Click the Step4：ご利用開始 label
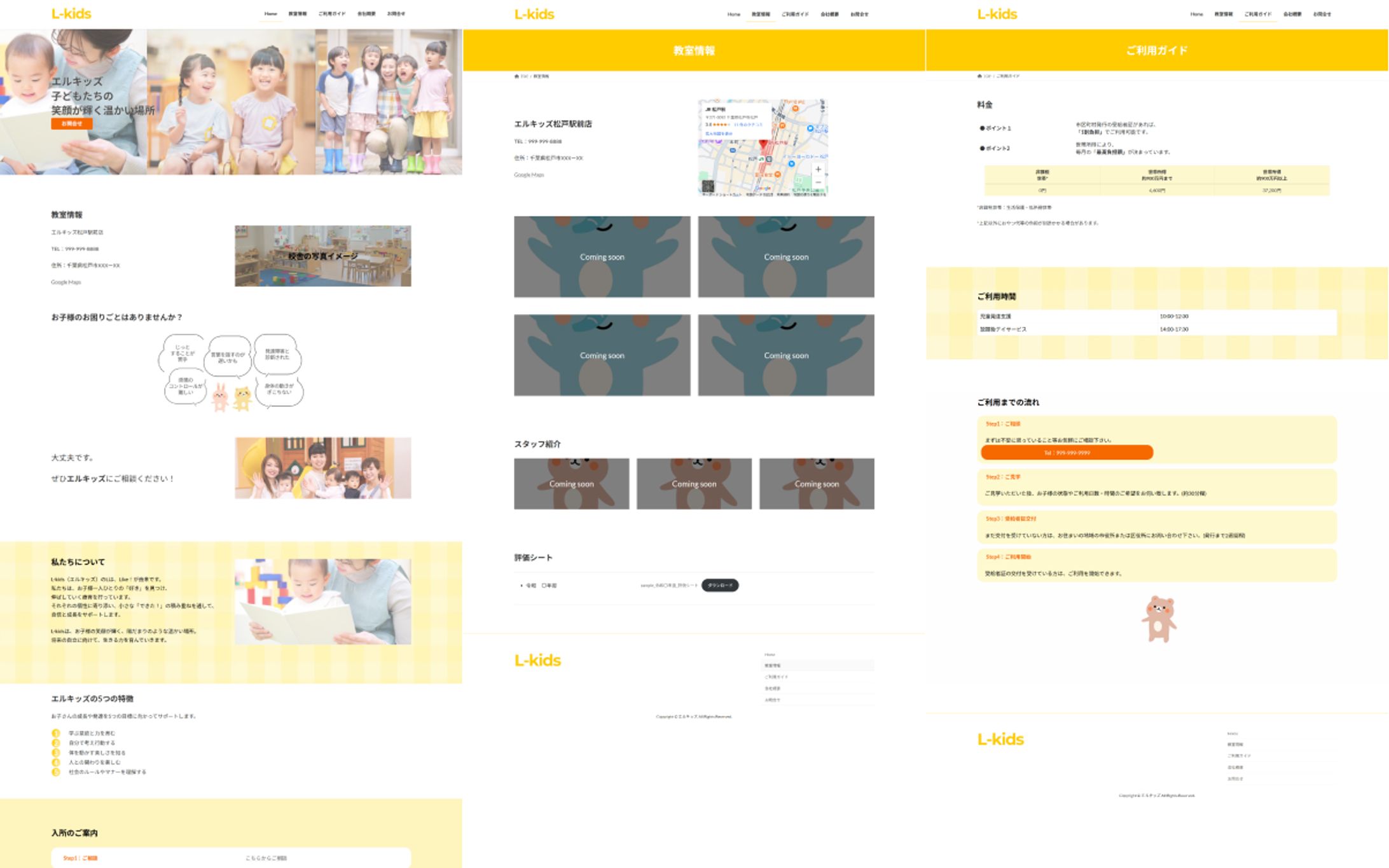The image size is (1389, 868). [1008, 557]
